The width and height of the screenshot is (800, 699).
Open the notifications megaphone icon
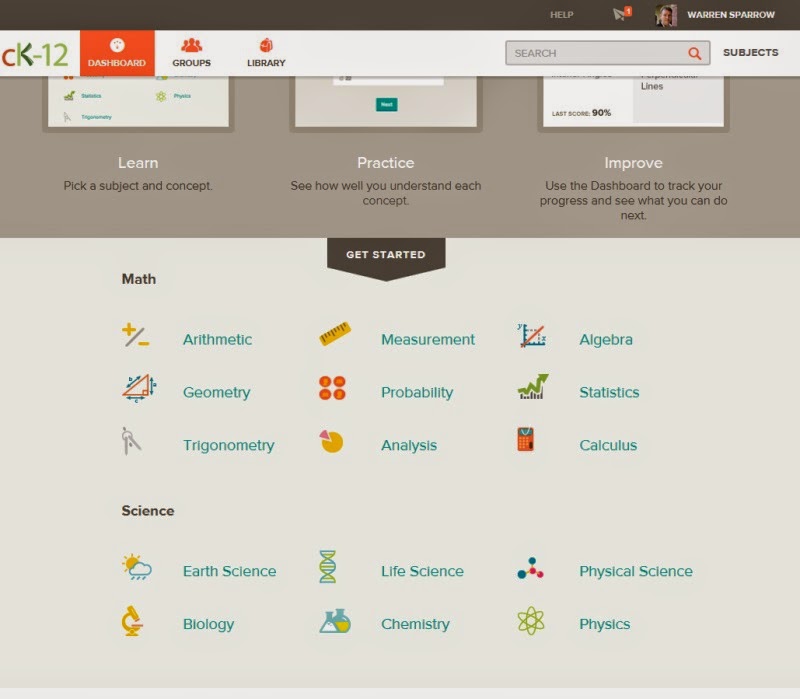(x=621, y=13)
